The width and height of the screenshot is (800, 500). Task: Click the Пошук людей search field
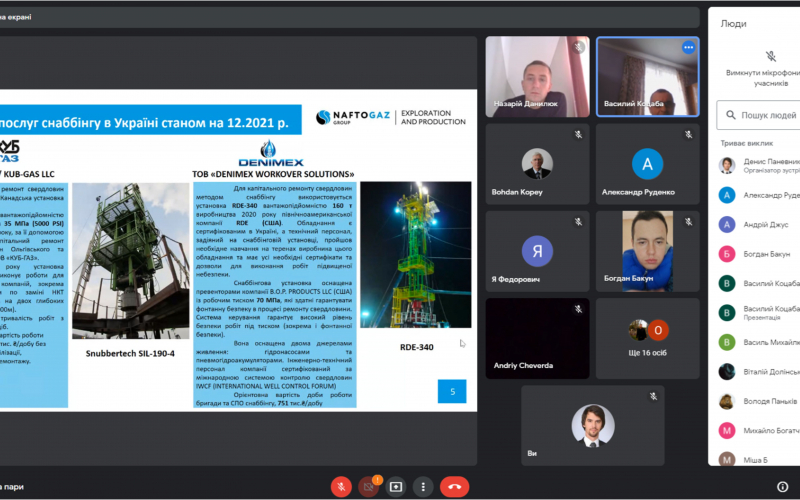(x=759, y=115)
